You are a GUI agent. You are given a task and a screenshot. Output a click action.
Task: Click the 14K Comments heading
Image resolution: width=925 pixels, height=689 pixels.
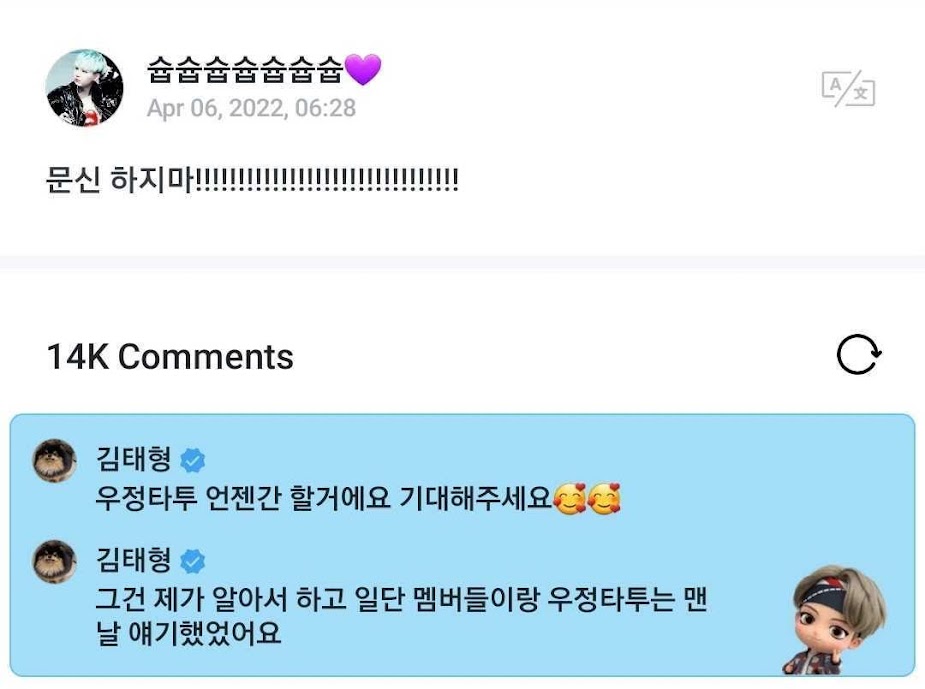coord(170,357)
